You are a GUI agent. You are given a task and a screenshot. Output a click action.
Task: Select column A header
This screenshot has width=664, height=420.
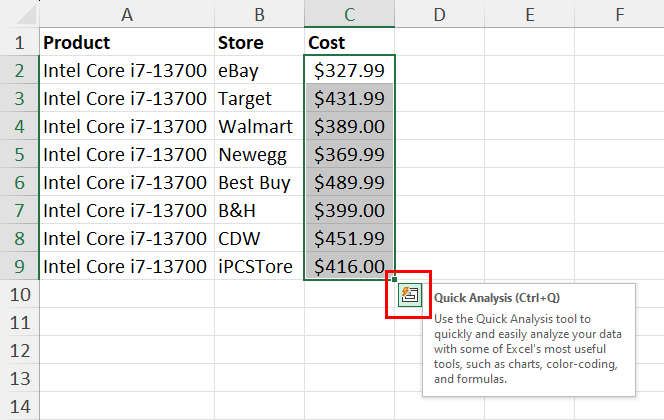click(127, 14)
